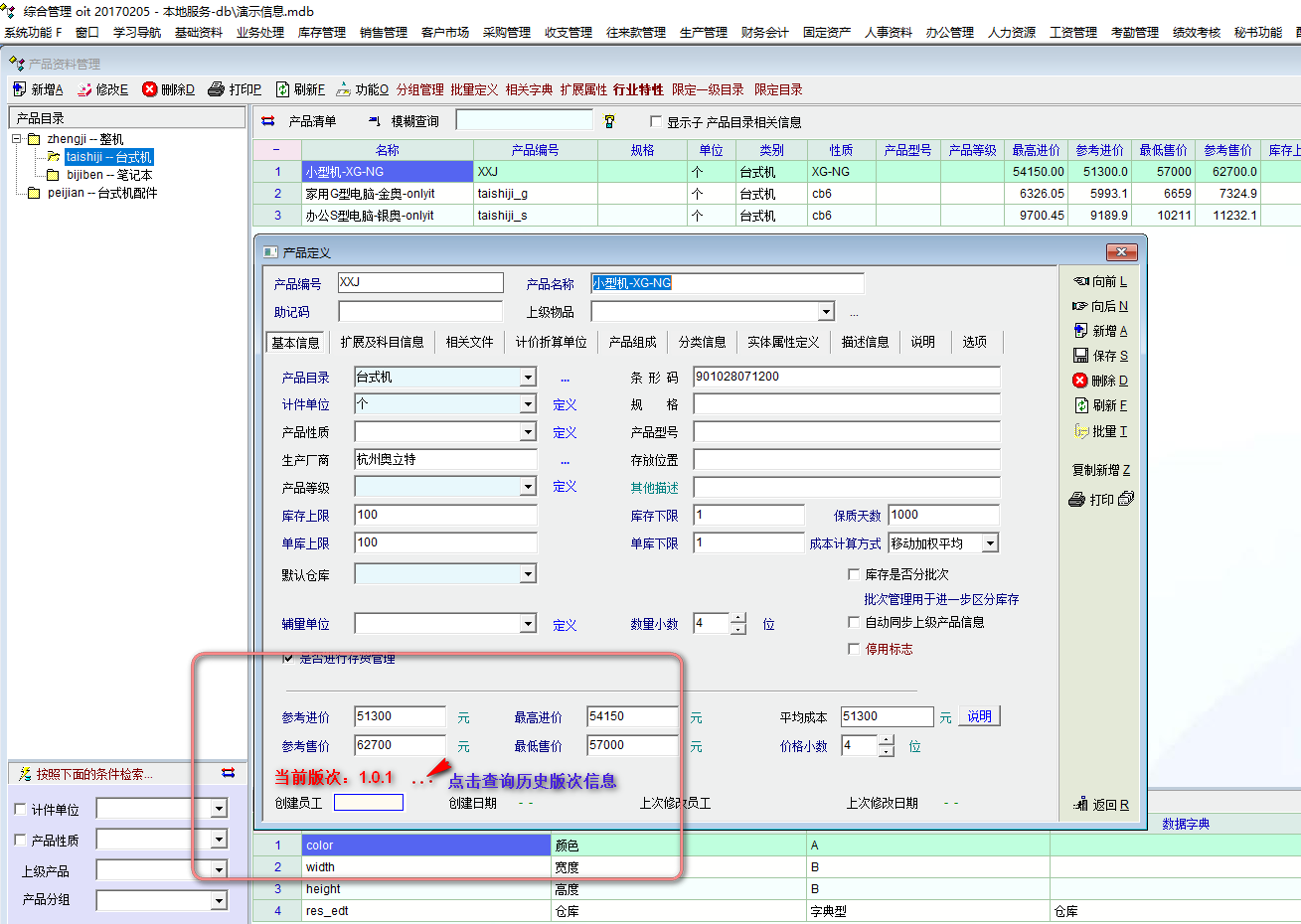This screenshot has width=1301, height=924.
Task: Click the 批量T batch icon in dialog
Action: tap(1080, 431)
